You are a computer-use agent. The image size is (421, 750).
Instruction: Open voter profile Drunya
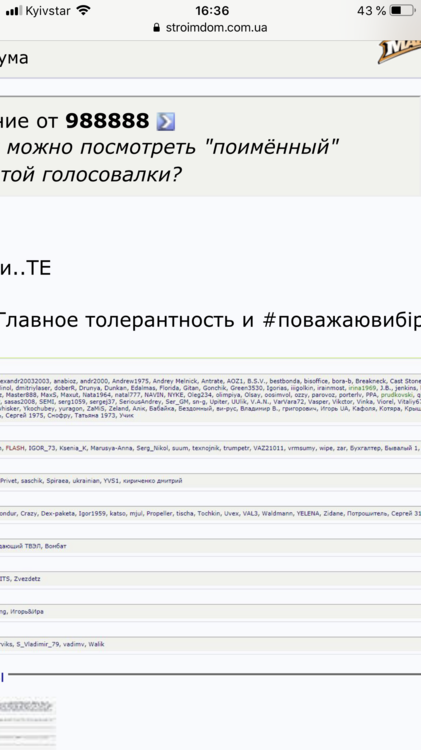coord(89,388)
